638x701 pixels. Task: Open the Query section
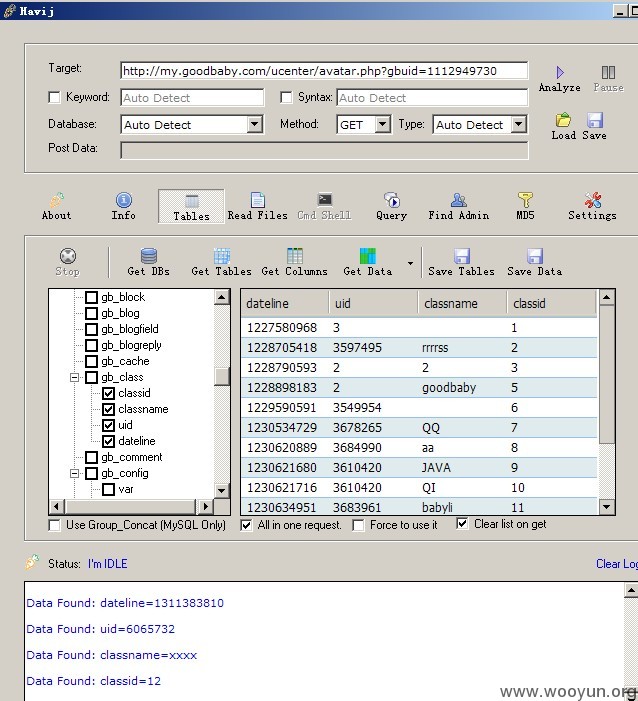(392, 207)
